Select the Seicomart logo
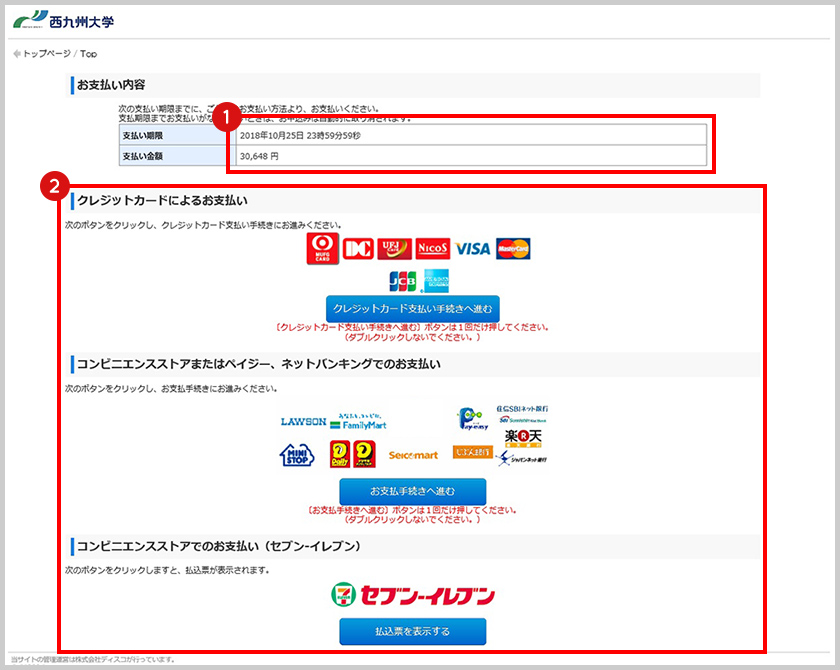This screenshot has width=840, height=670. tap(413, 455)
